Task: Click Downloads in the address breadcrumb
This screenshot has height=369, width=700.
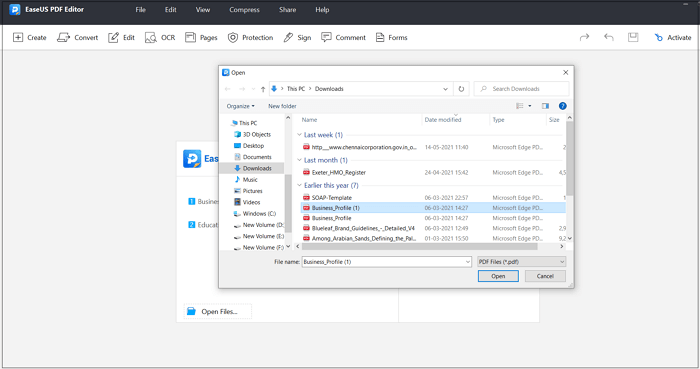Action: point(329,89)
